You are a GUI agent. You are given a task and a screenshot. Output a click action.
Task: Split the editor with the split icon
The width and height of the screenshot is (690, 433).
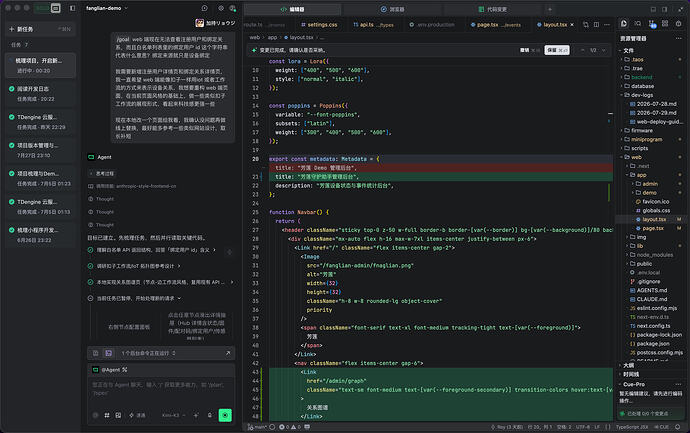point(596,25)
